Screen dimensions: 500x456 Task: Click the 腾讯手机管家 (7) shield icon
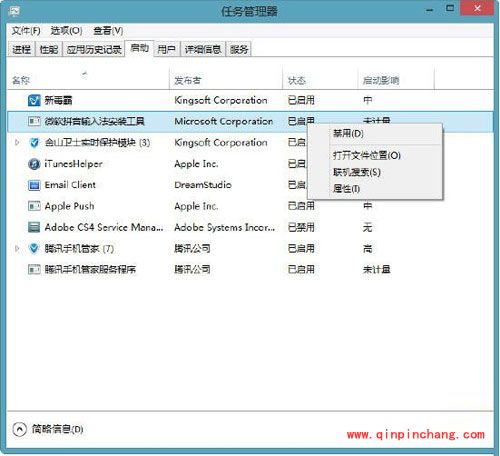(34, 249)
